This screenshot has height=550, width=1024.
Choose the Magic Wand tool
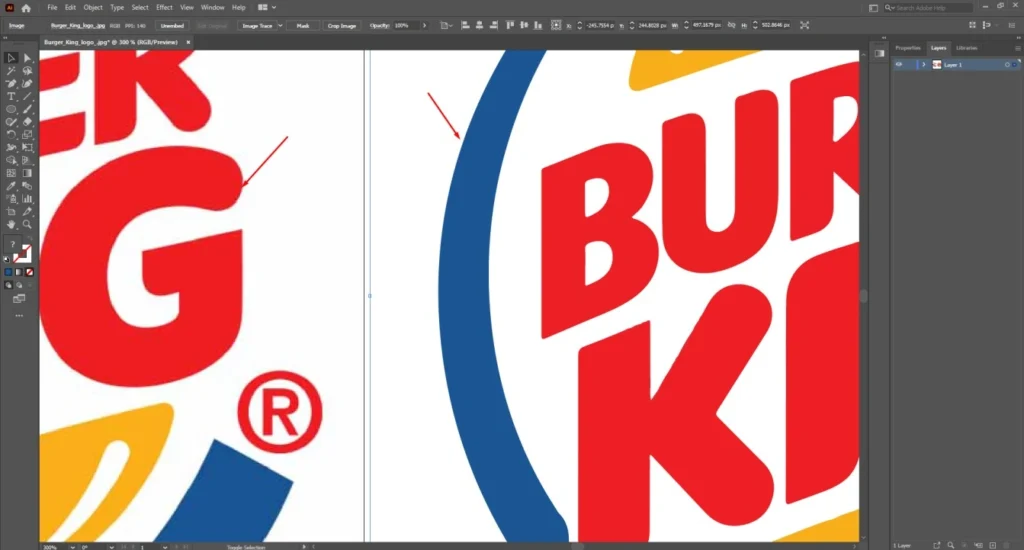click(11, 71)
